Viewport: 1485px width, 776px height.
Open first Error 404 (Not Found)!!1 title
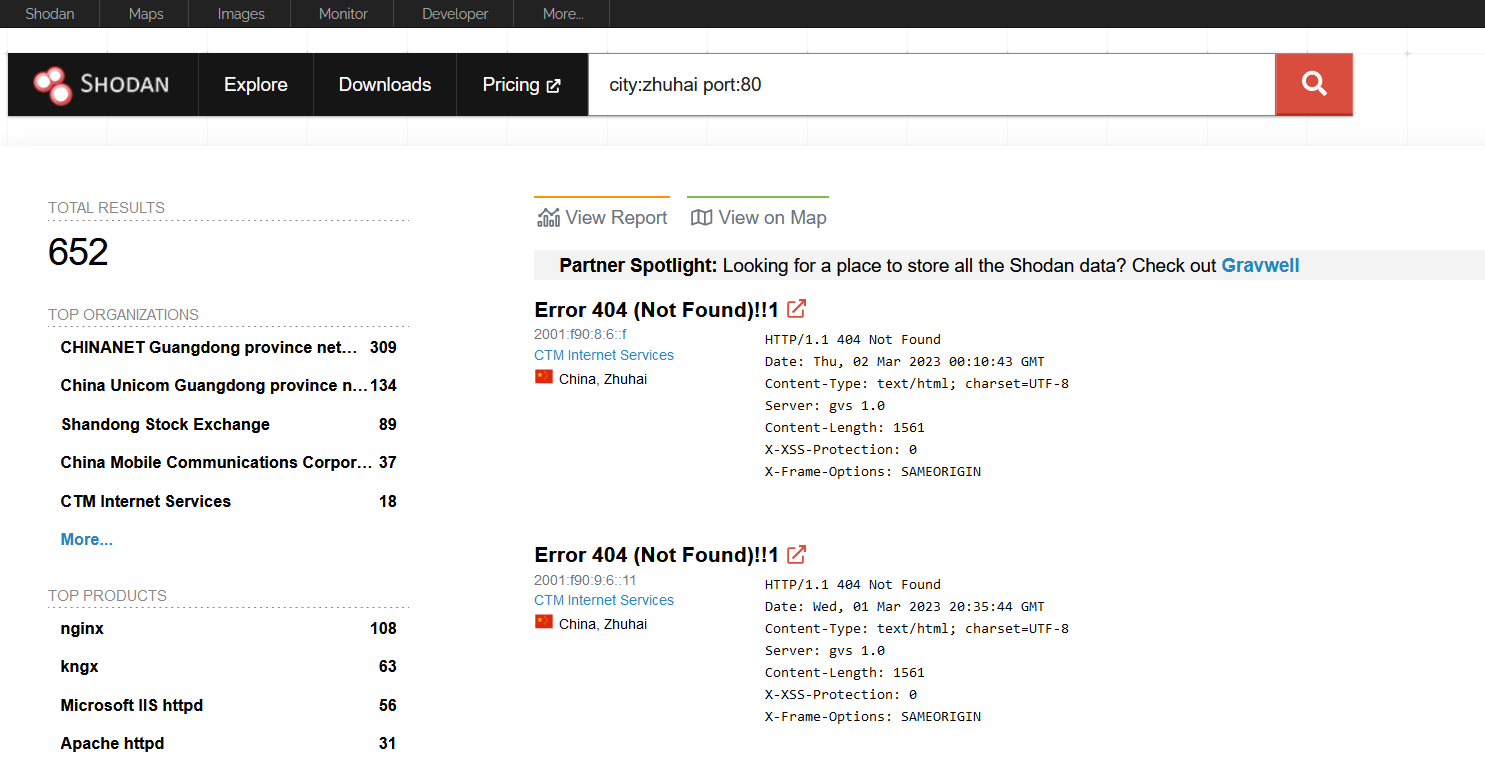656,310
